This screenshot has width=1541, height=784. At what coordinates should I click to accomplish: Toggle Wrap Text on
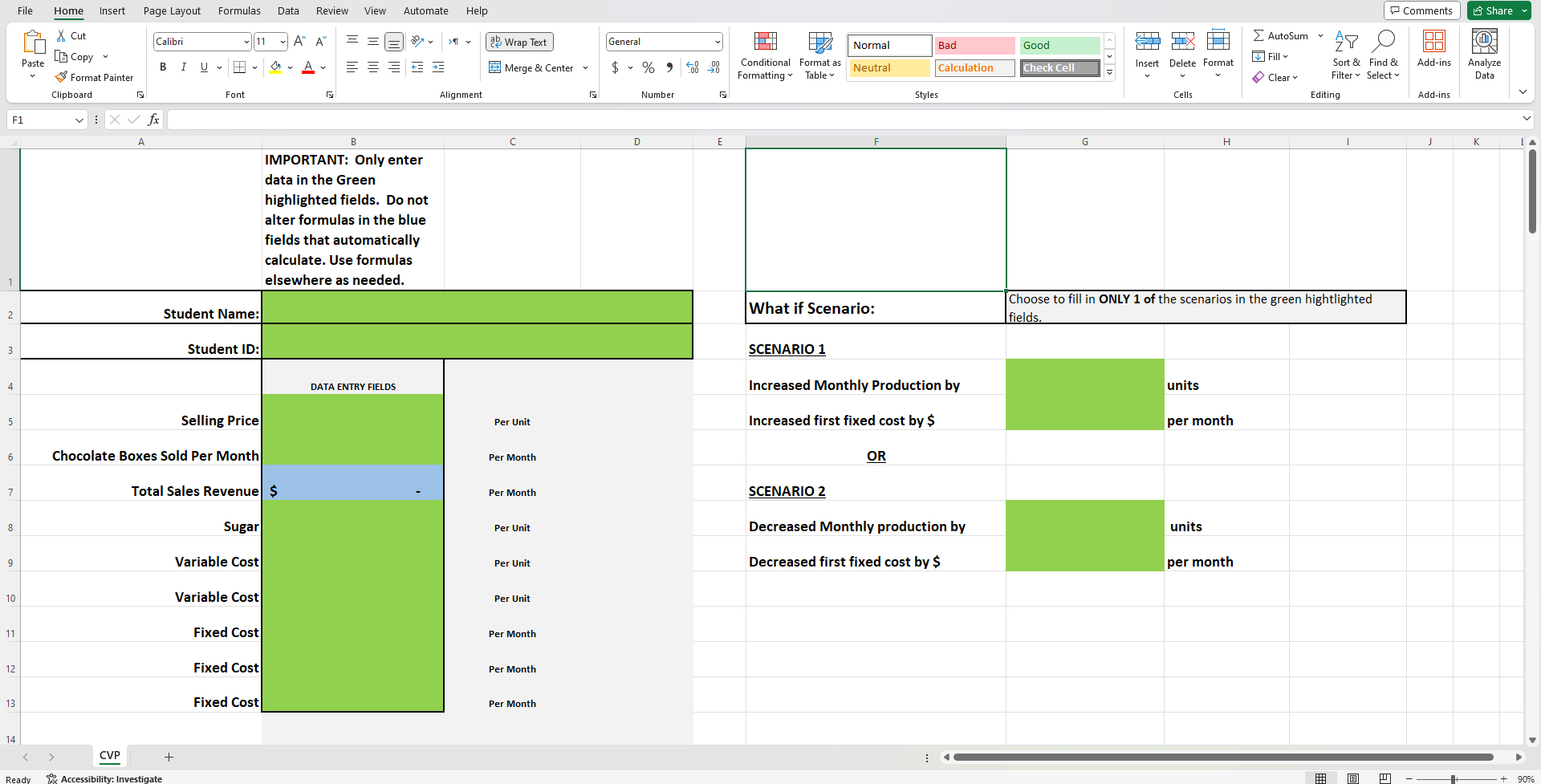click(519, 42)
